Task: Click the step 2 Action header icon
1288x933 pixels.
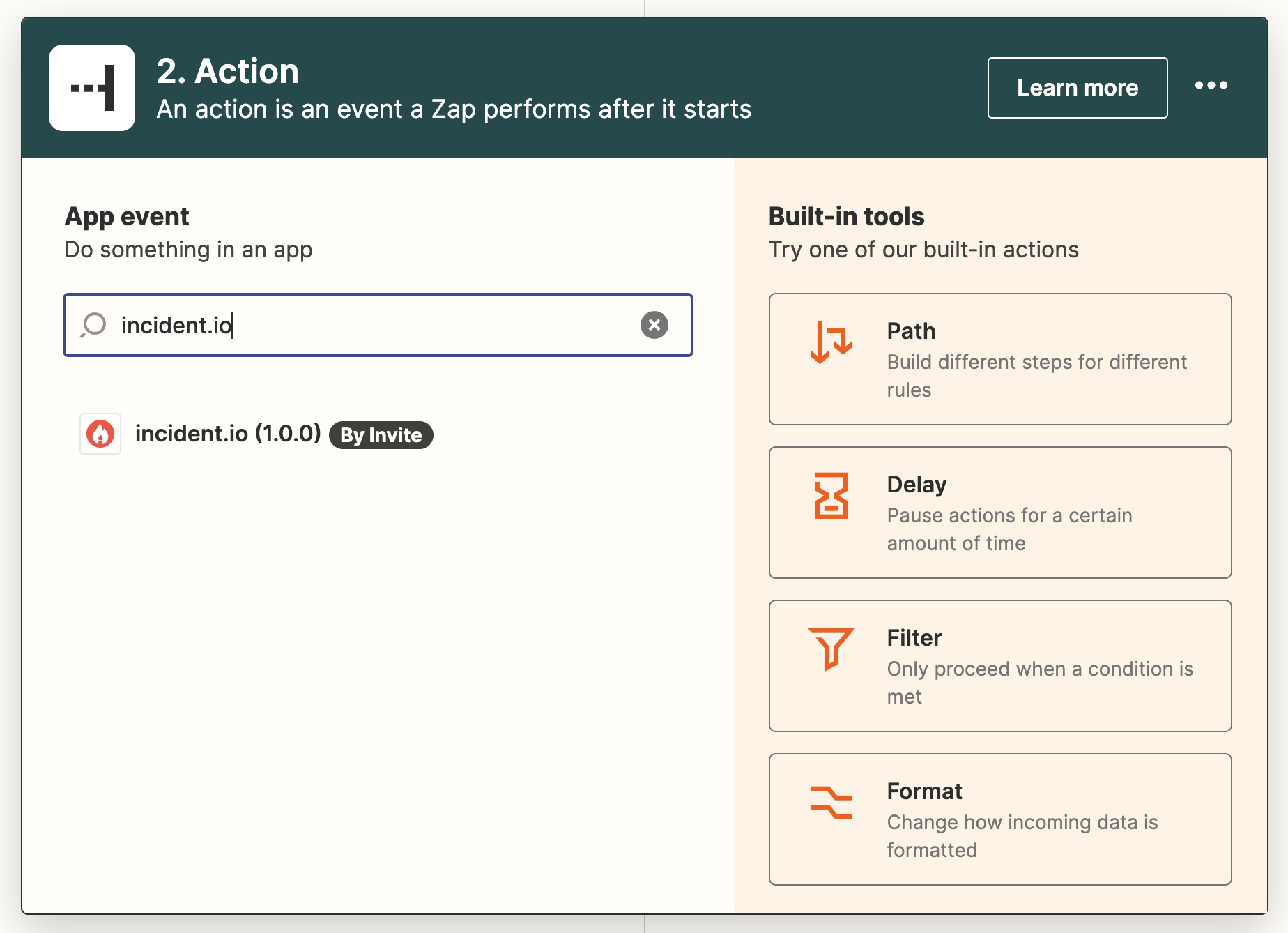Action: [x=91, y=87]
